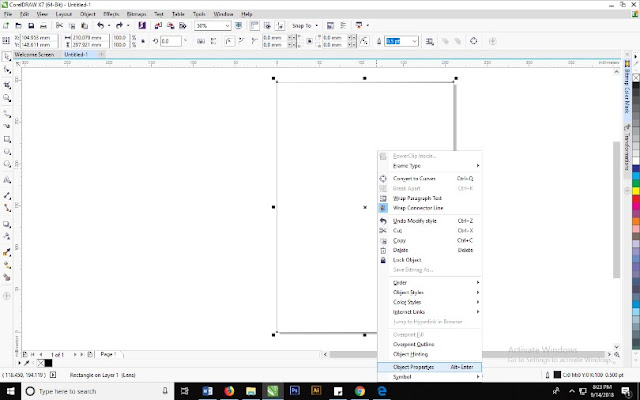This screenshot has width=640, height=400.
Task: Choose Lock Object in context menu
Action: [429, 260]
